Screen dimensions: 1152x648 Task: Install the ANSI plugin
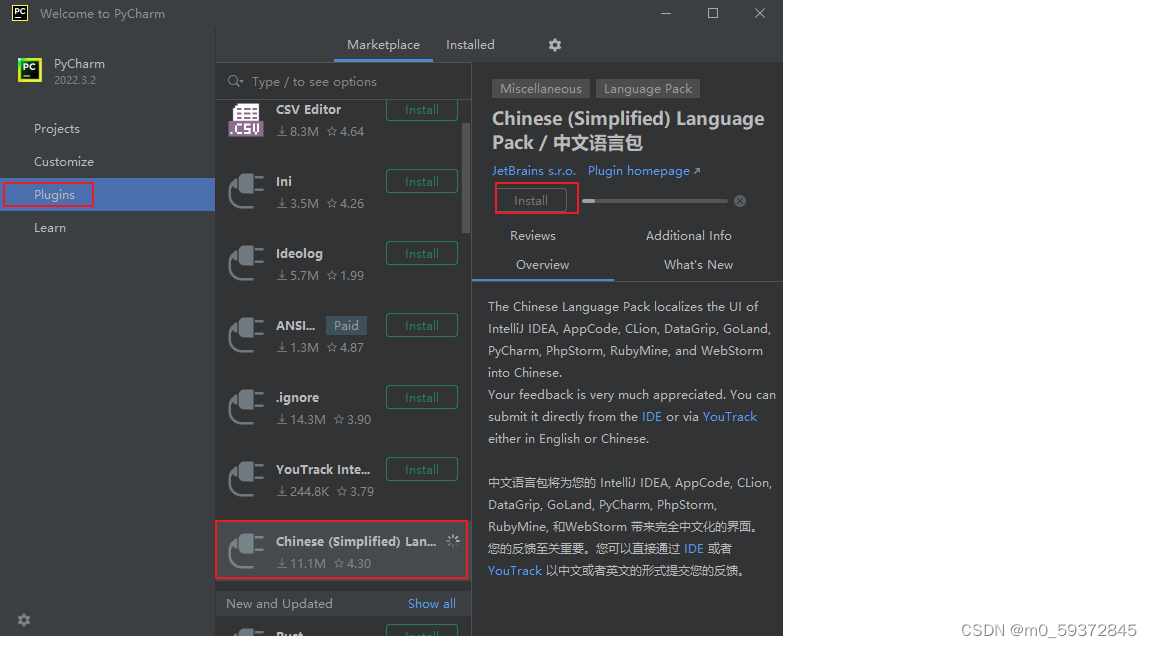click(422, 325)
